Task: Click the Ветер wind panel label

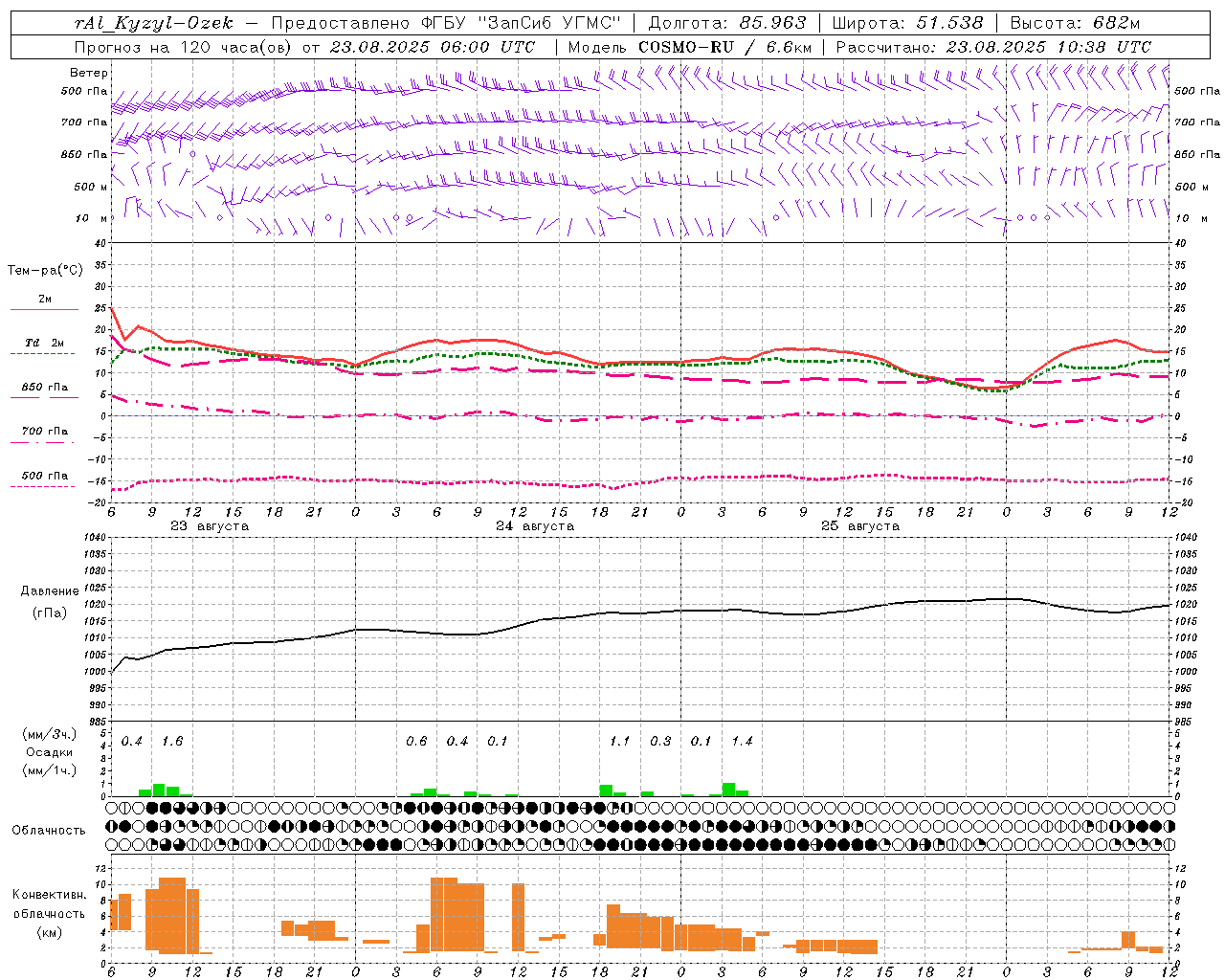Action: click(89, 73)
